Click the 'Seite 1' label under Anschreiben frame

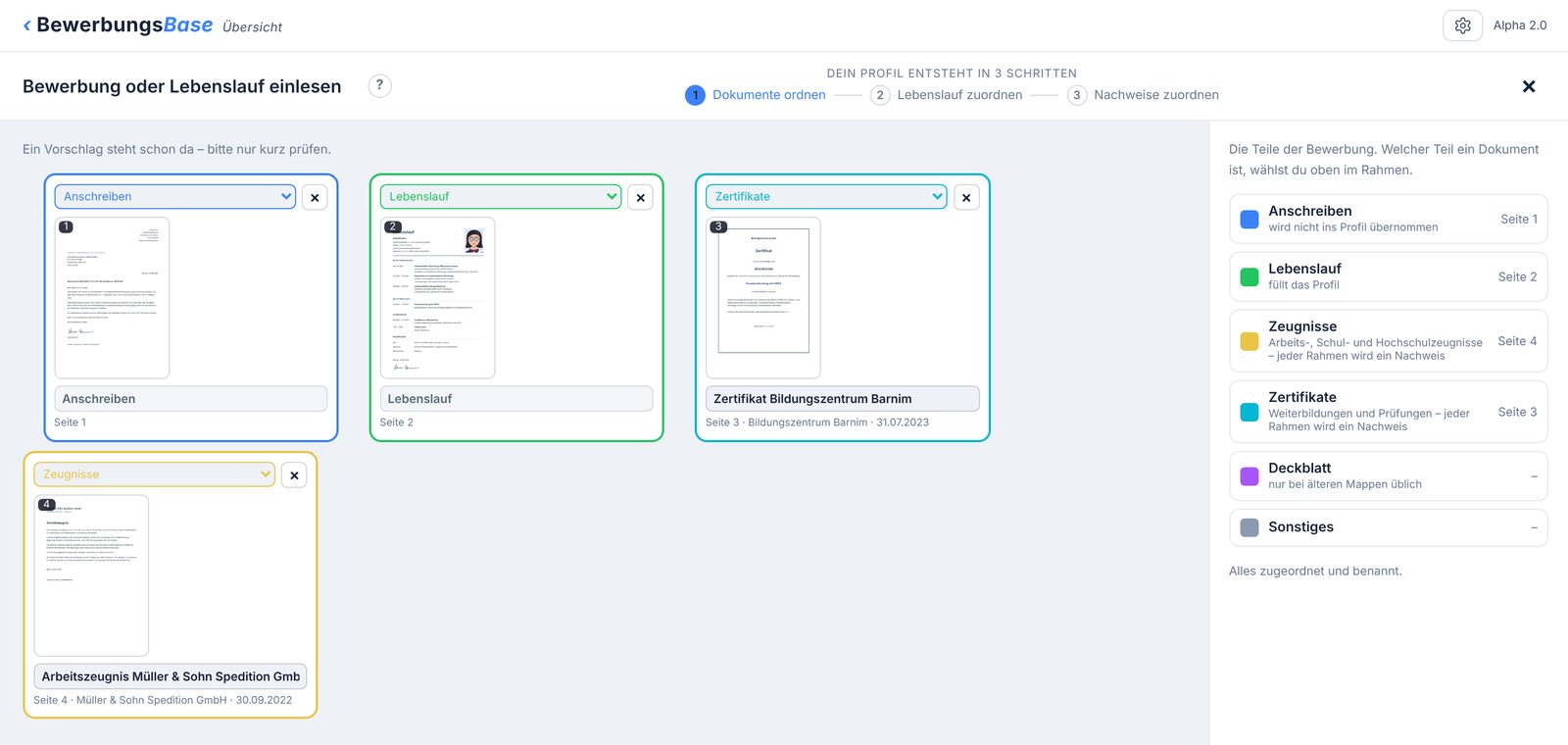pyautogui.click(x=71, y=422)
